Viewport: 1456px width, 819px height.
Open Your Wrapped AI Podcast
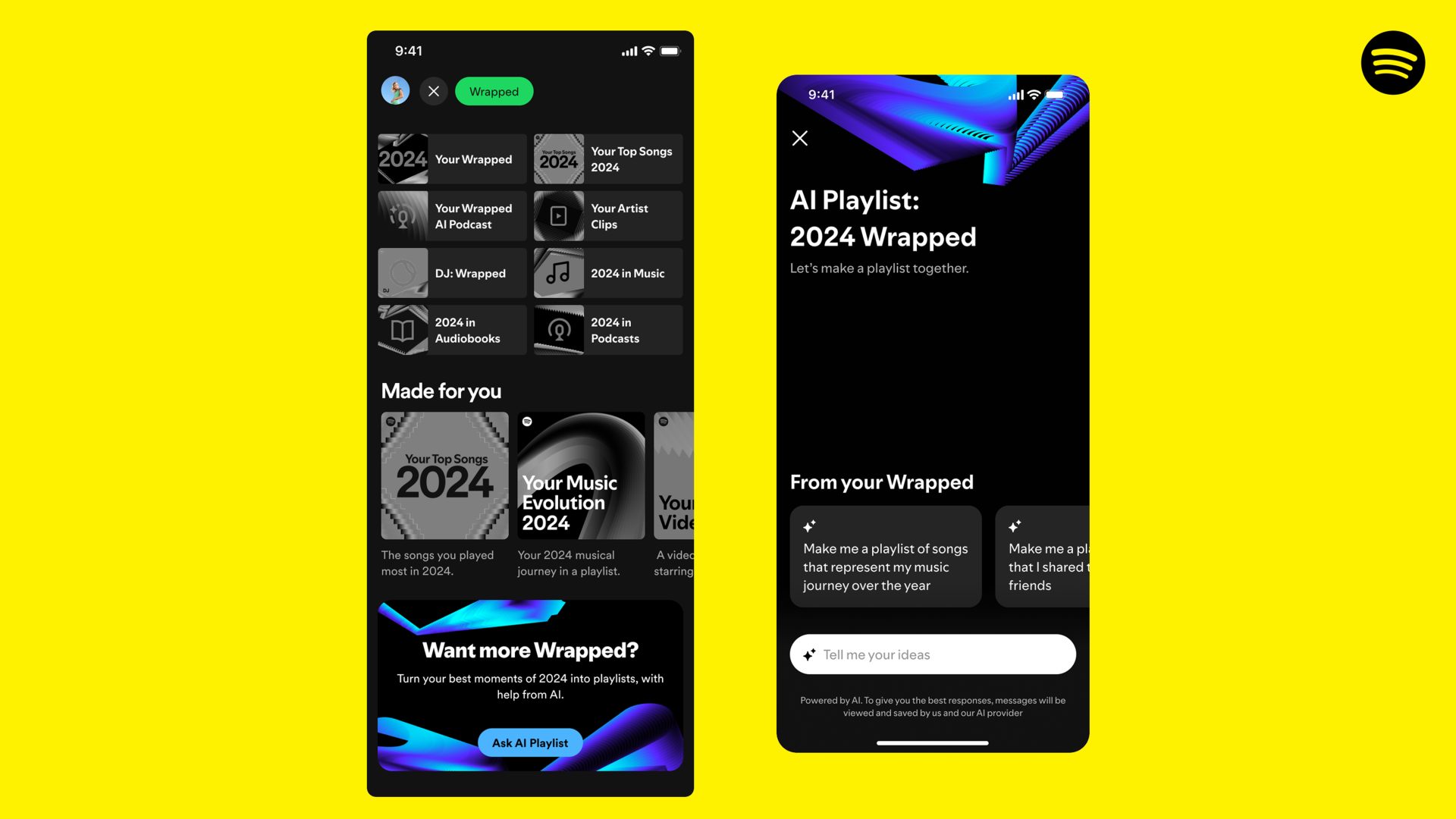pyautogui.click(x=450, y=216)
